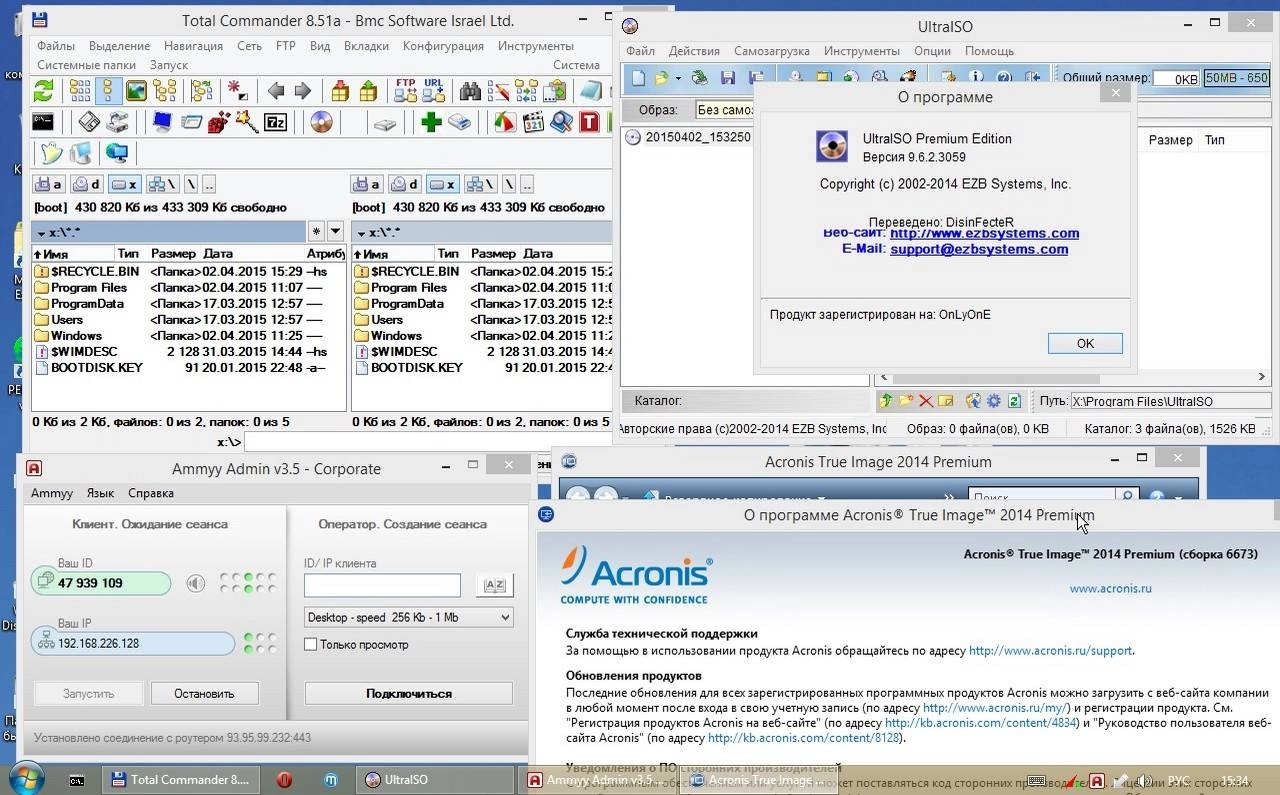Click the unpack files green arrow icon
This screenshot has width=1280, height=795.
(x=368, y=92)
